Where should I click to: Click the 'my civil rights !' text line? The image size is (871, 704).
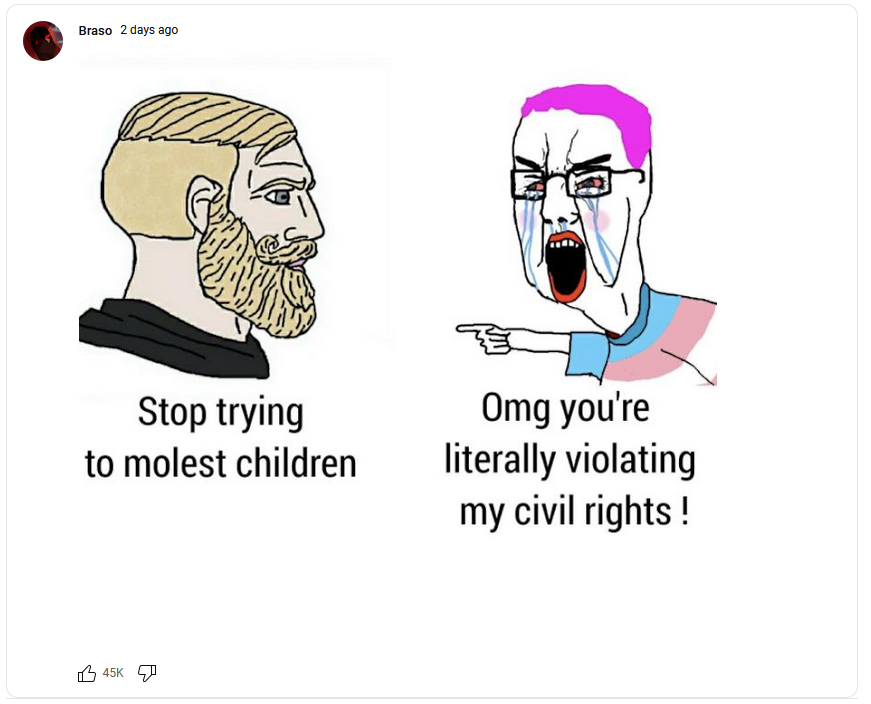tap(574, 512)
